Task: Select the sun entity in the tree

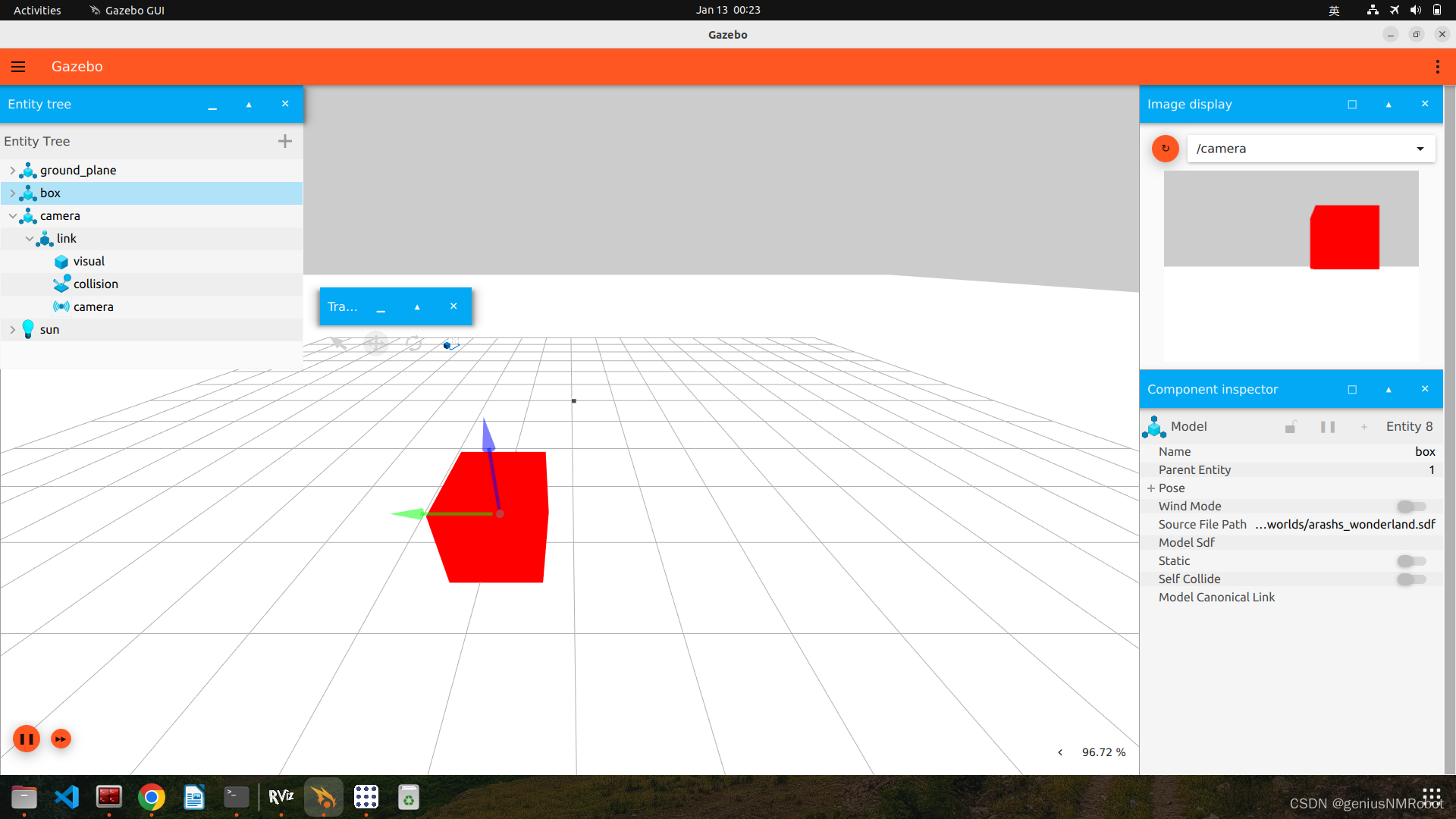Action: tap(49, 330)
